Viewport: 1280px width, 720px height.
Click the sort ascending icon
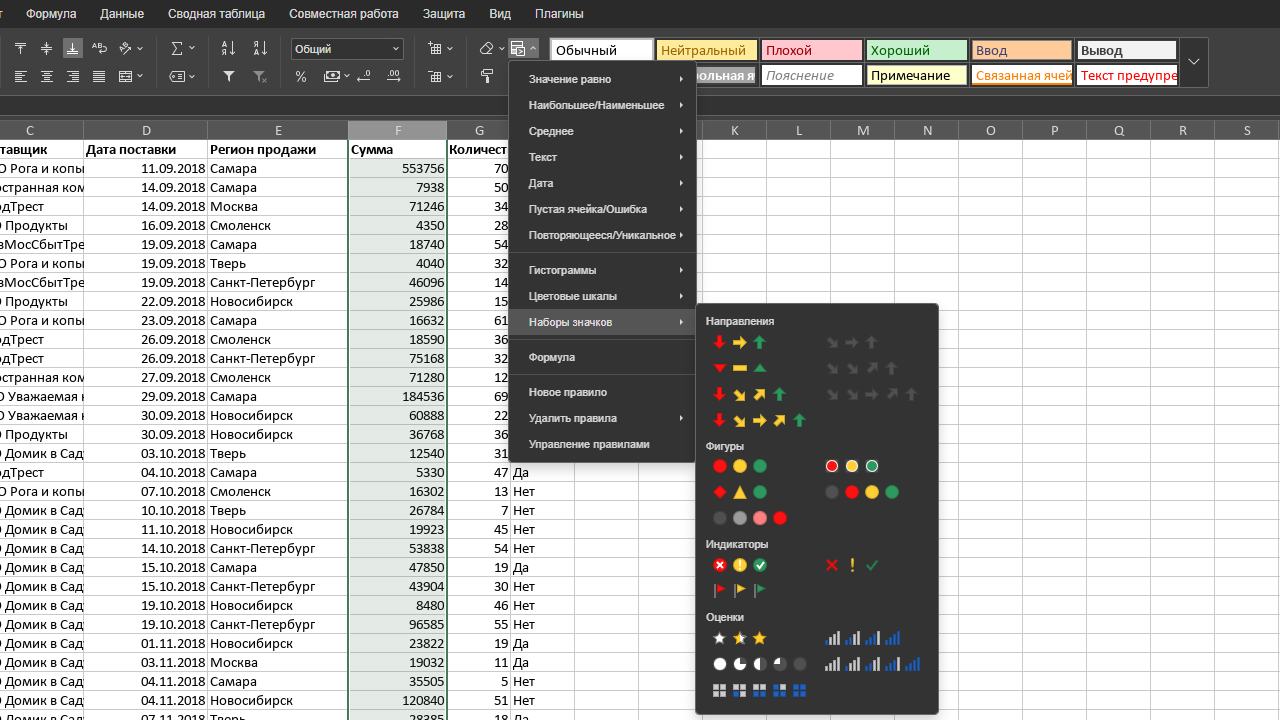click(228, 48)
